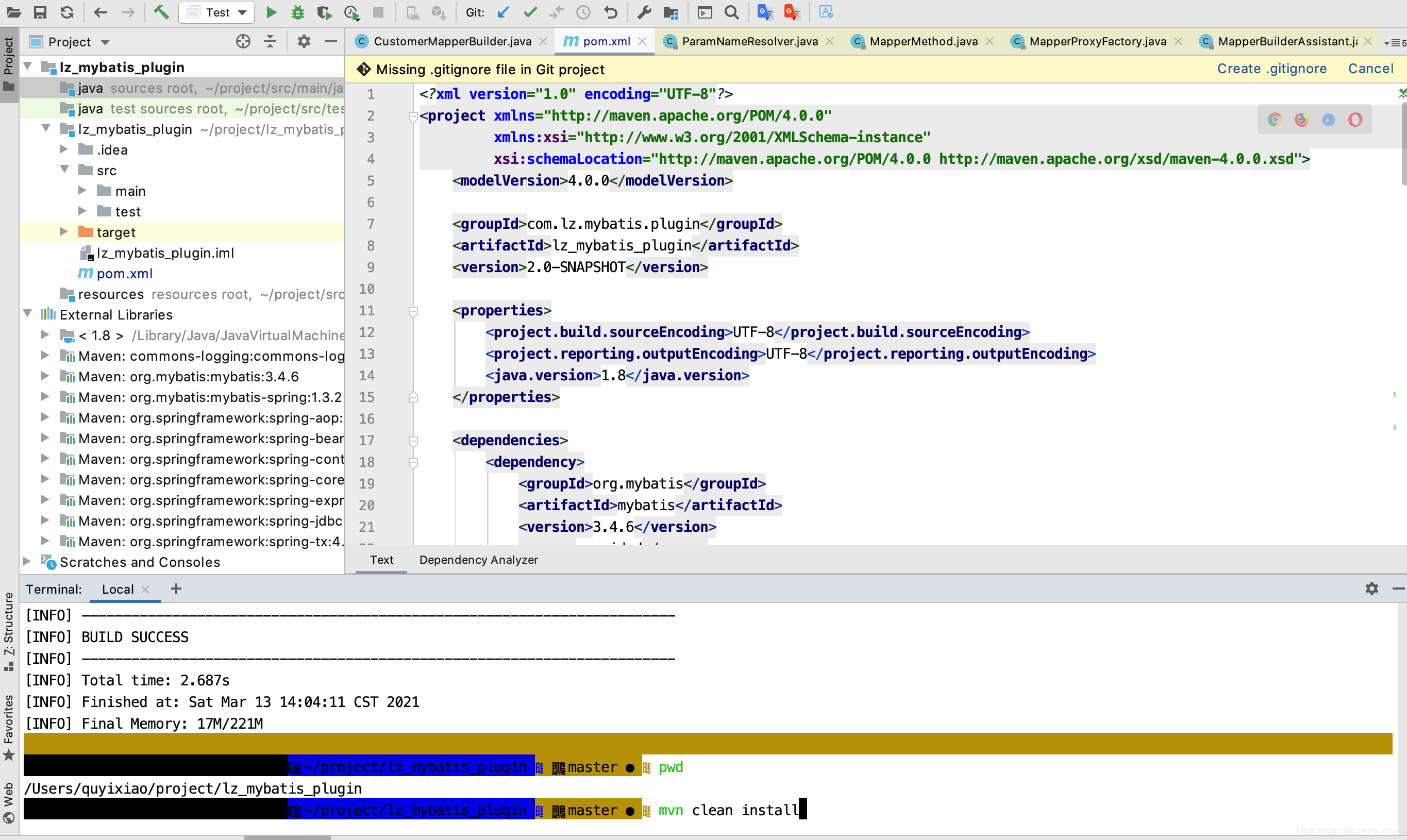
Task: Click the Save All toolbar icon
Action: (x=40, y=12)
